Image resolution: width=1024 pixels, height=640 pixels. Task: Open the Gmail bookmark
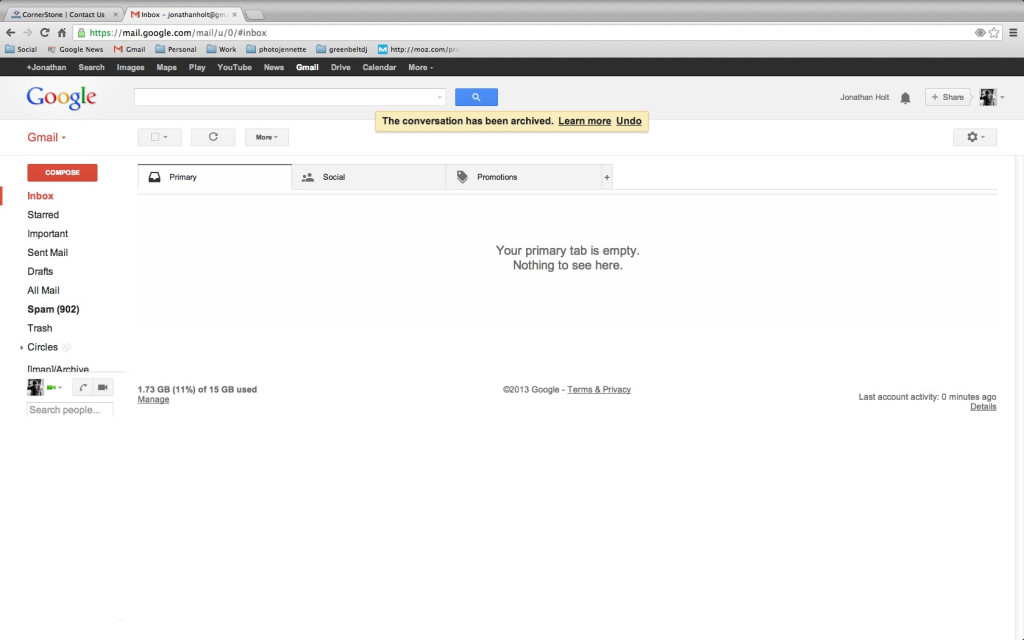tap(129, 49)
